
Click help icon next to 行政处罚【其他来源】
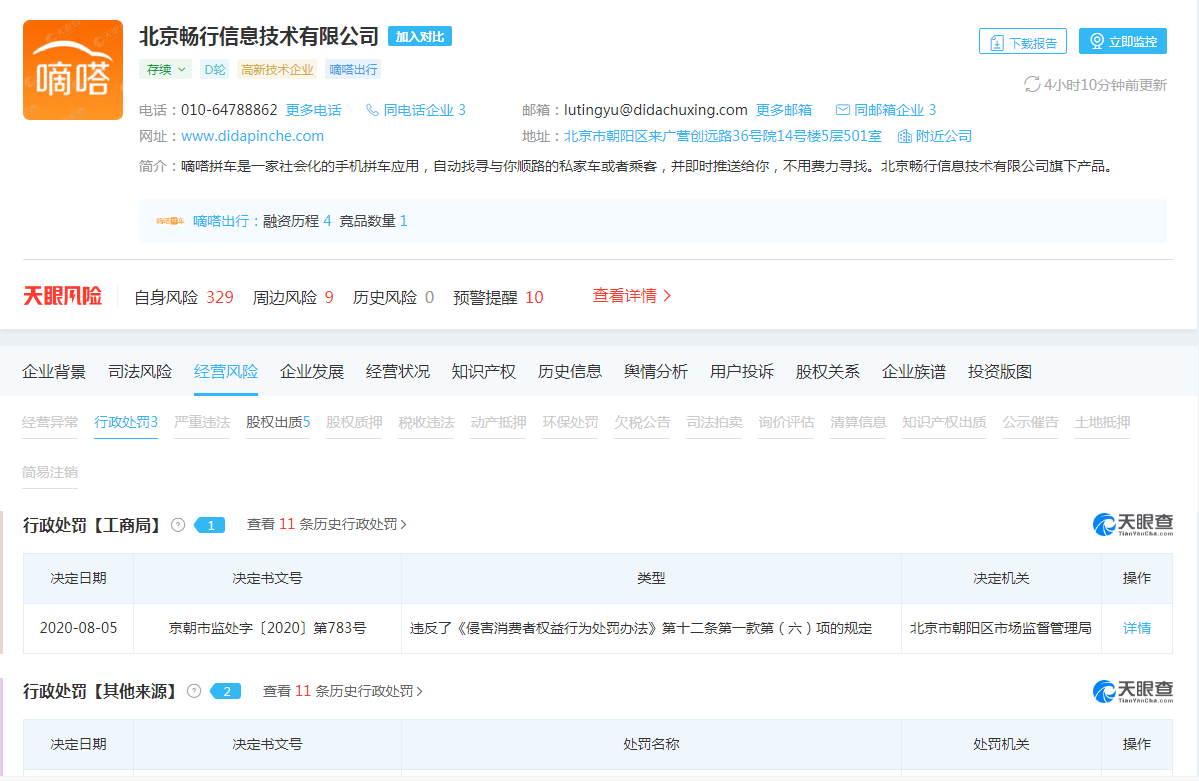click(x=194, y=691)
